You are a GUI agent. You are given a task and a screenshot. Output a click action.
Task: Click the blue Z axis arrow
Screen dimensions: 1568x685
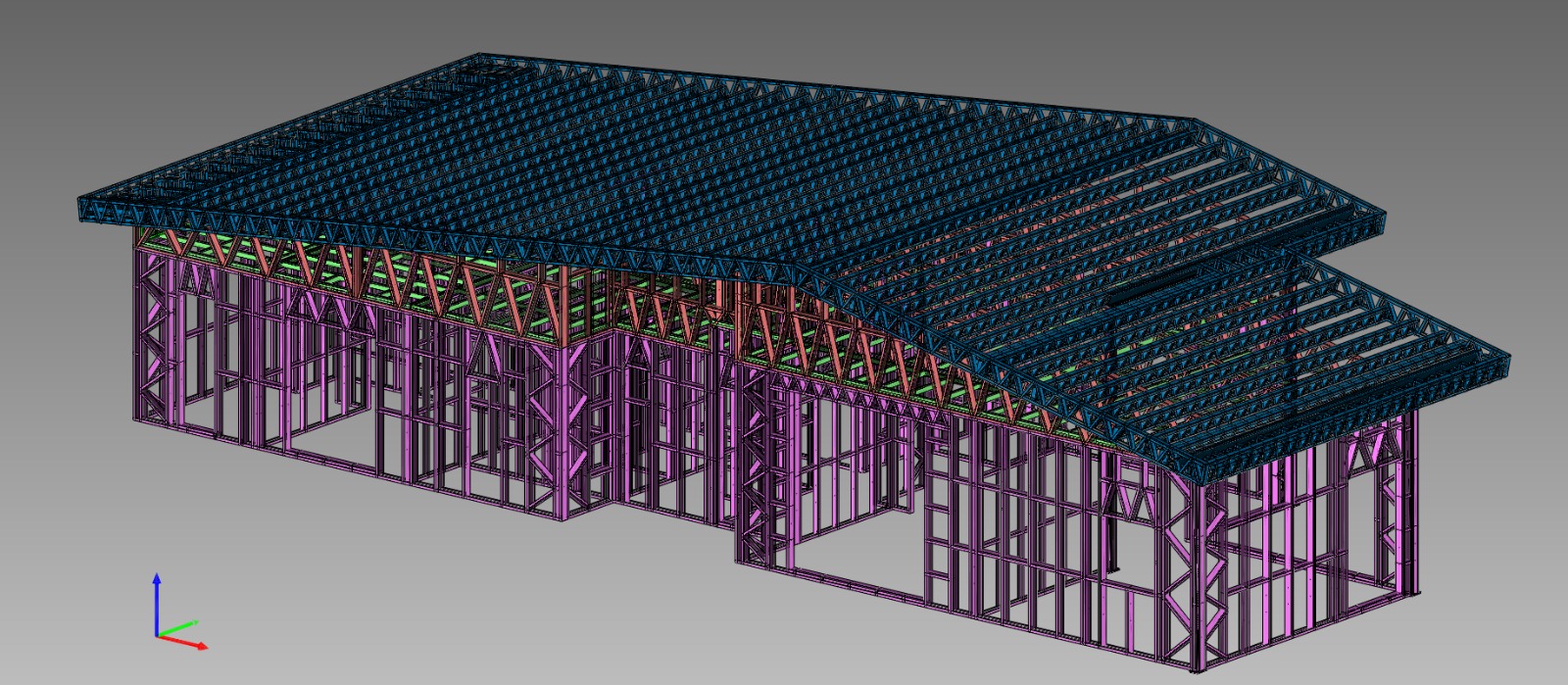(156, 588)
